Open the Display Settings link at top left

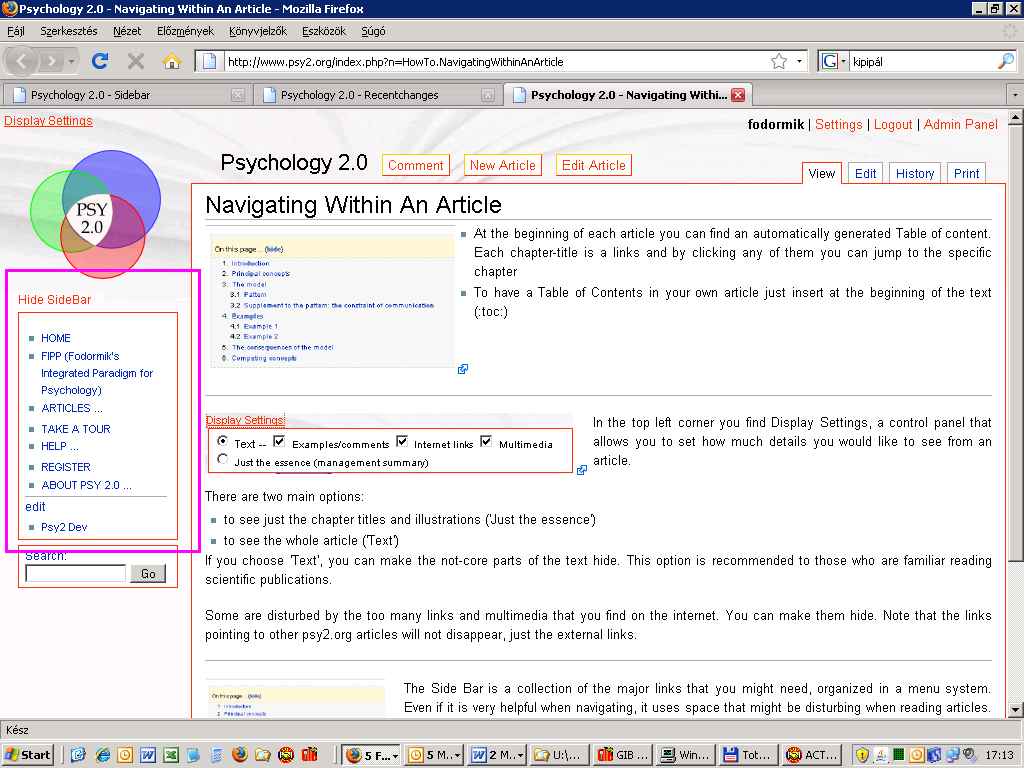[x=48, y=121]
